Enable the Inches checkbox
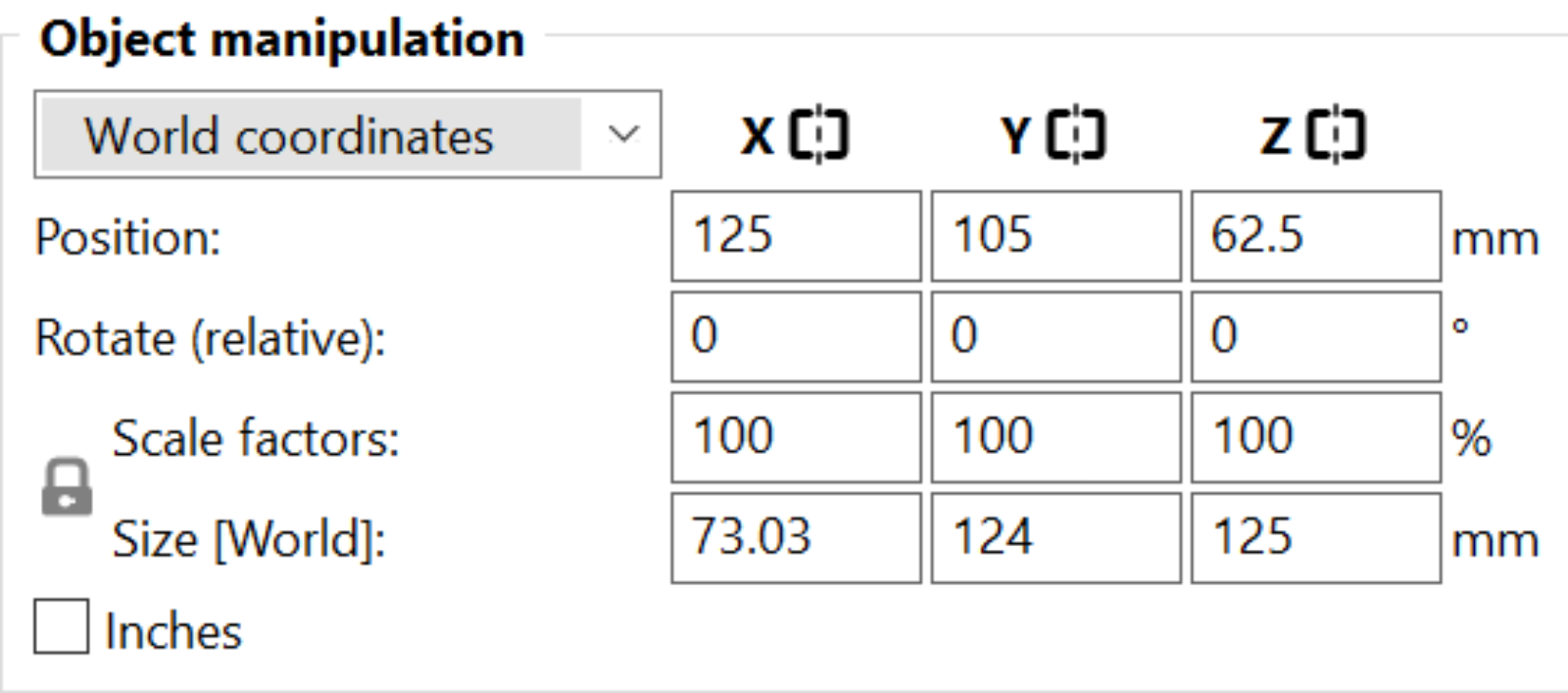 (61, 627)
